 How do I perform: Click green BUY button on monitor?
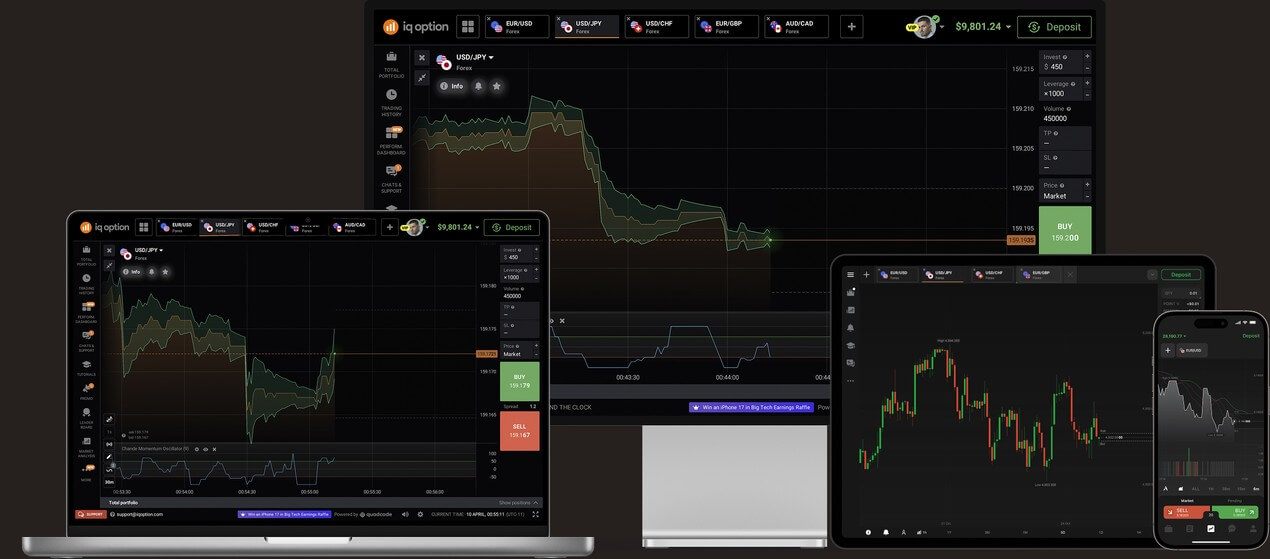[1065, 231]
